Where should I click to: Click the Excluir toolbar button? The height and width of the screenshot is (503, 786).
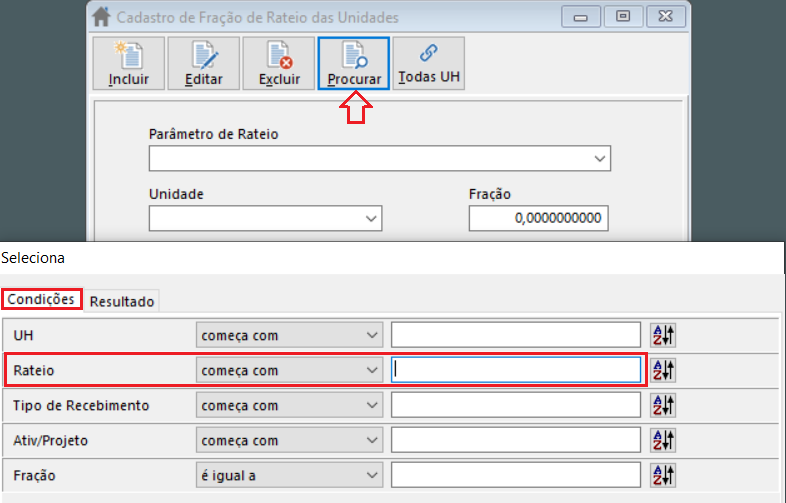pos(279,63)
